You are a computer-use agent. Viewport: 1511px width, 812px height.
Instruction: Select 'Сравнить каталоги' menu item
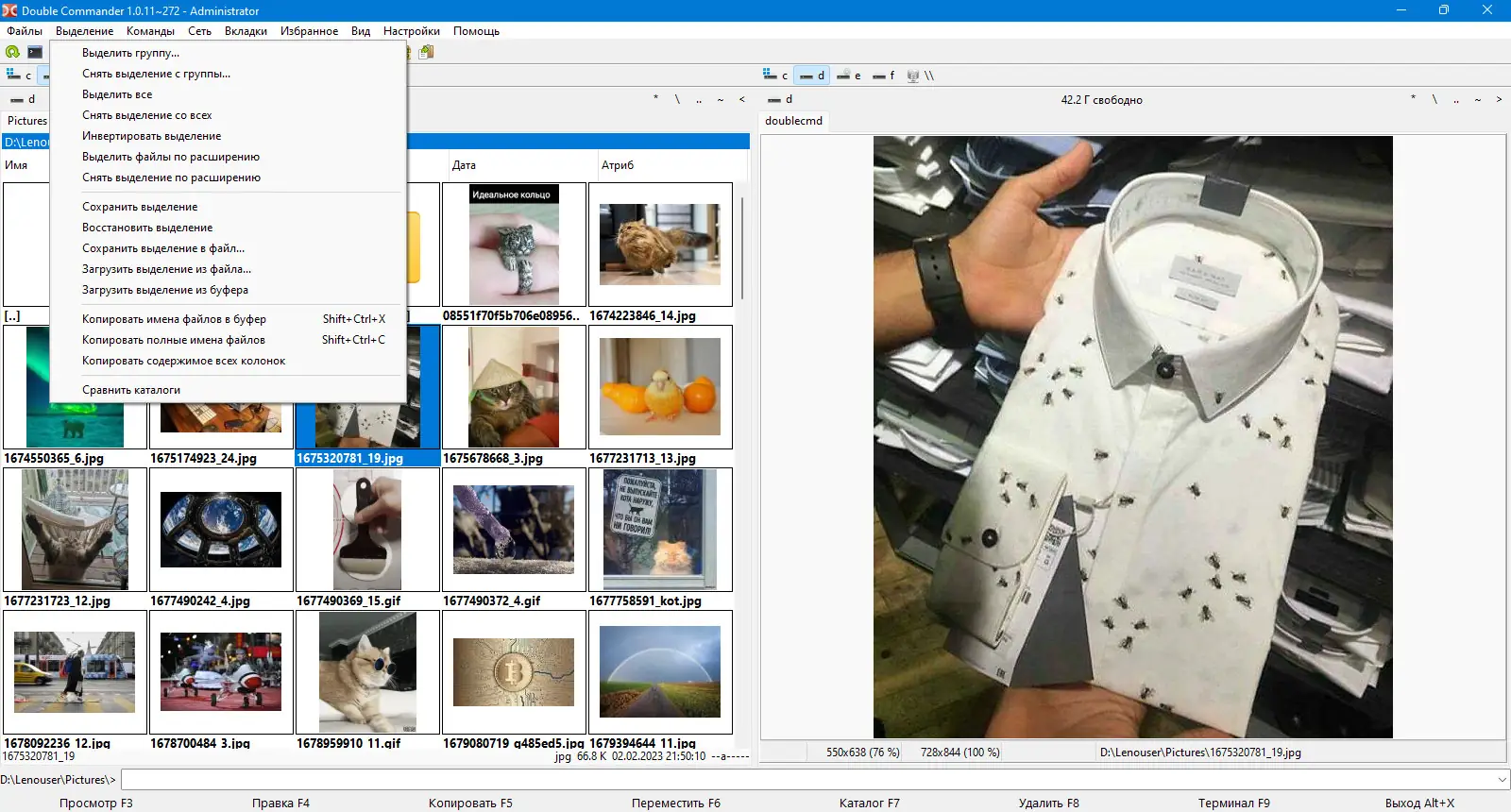pyautogui.click(x=131, y=390)
